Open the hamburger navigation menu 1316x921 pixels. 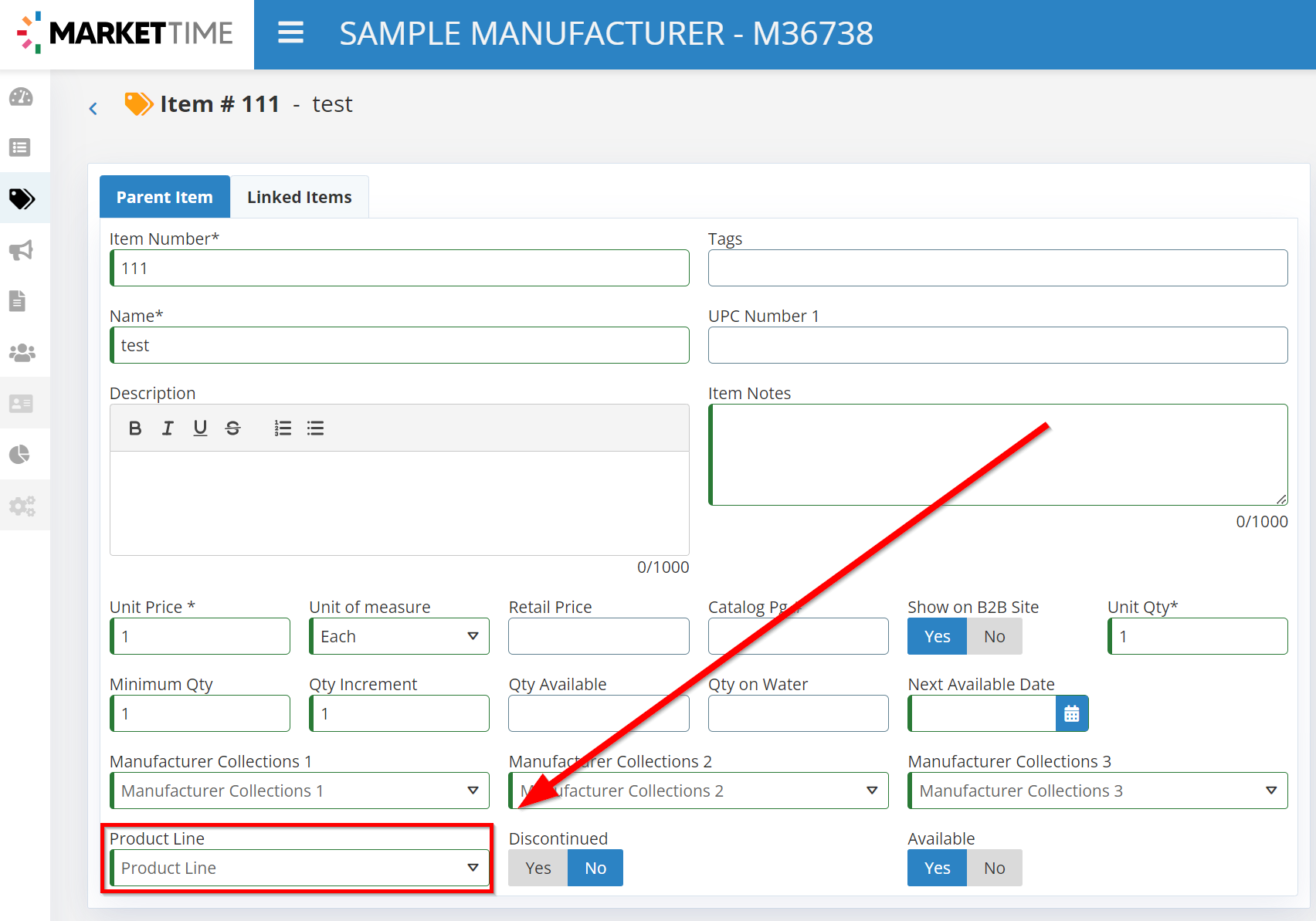[290, 33]
